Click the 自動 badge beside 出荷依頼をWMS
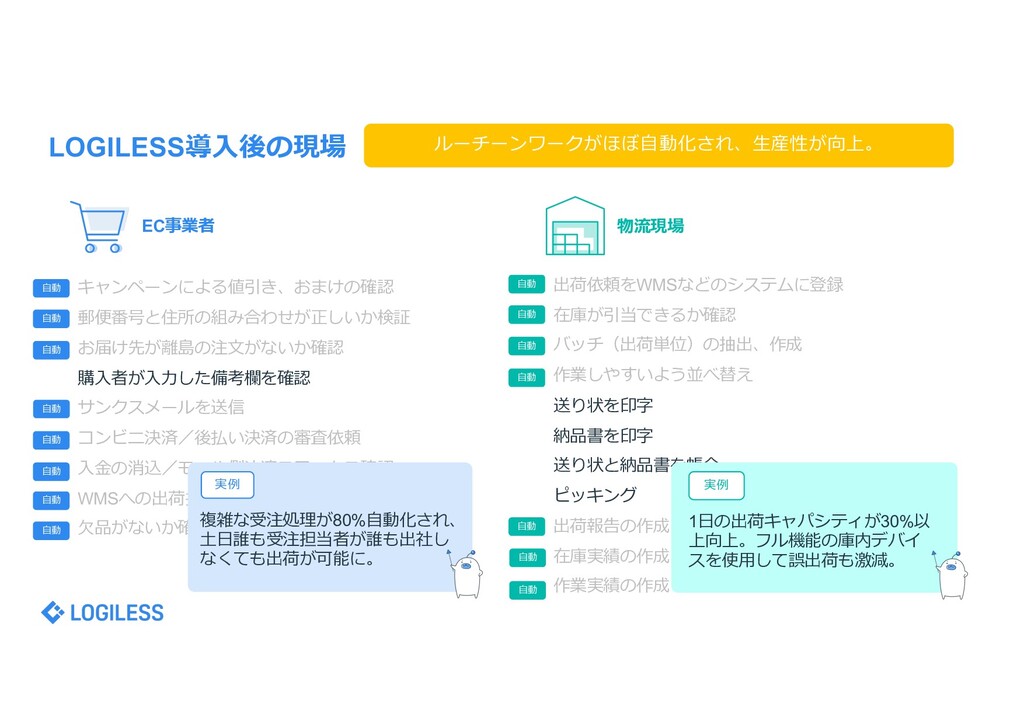This screenshot has height=724, width=1024. click(x=527, y=284)
